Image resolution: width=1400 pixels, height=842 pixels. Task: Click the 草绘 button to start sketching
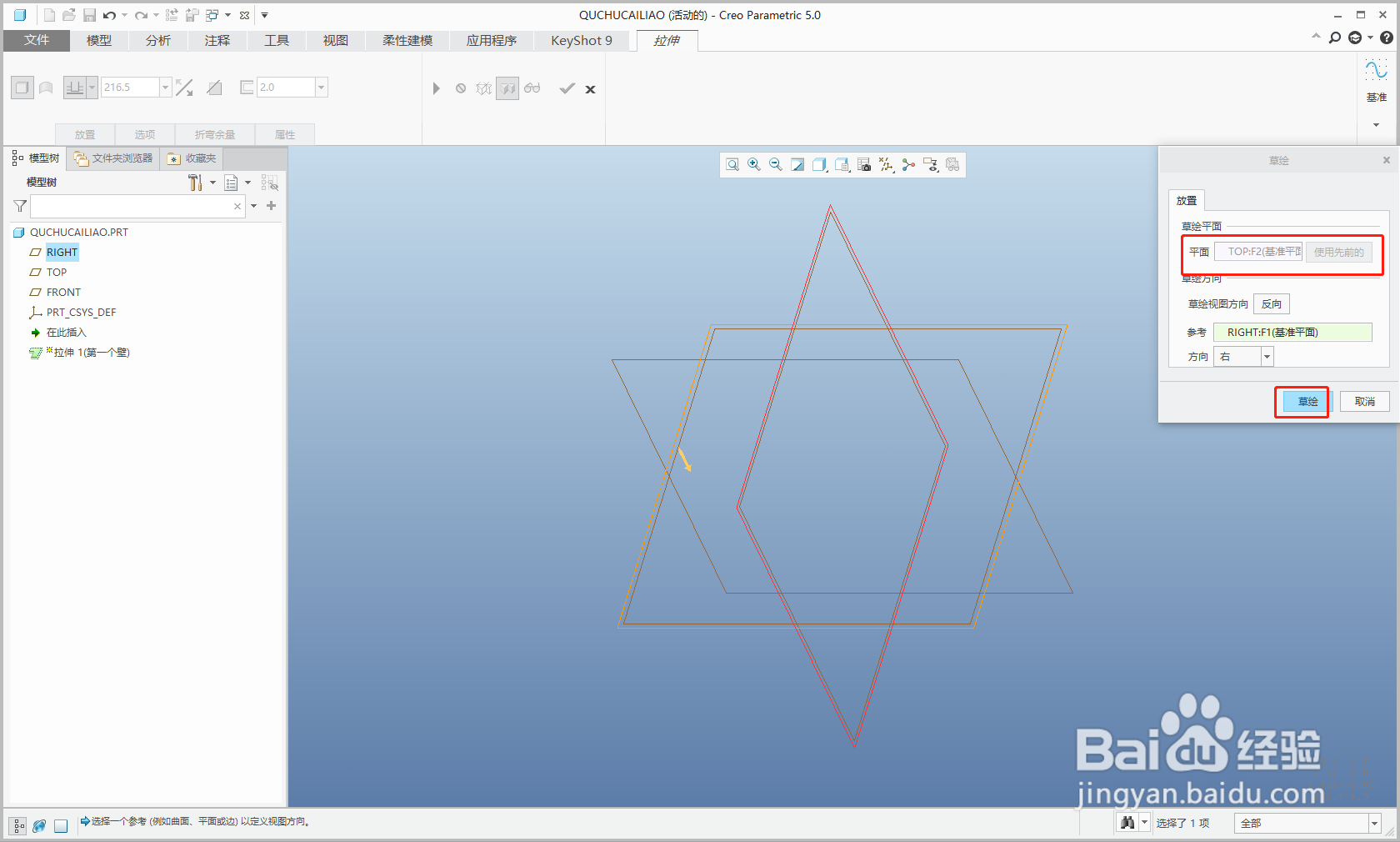coord(1308,402)
